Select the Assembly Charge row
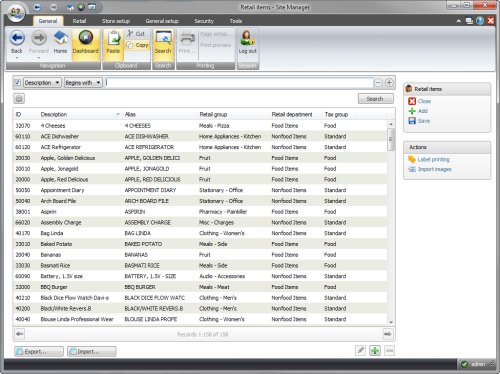Screen dimensions: 500x374 pyautogui.click(x=200, y=222)
